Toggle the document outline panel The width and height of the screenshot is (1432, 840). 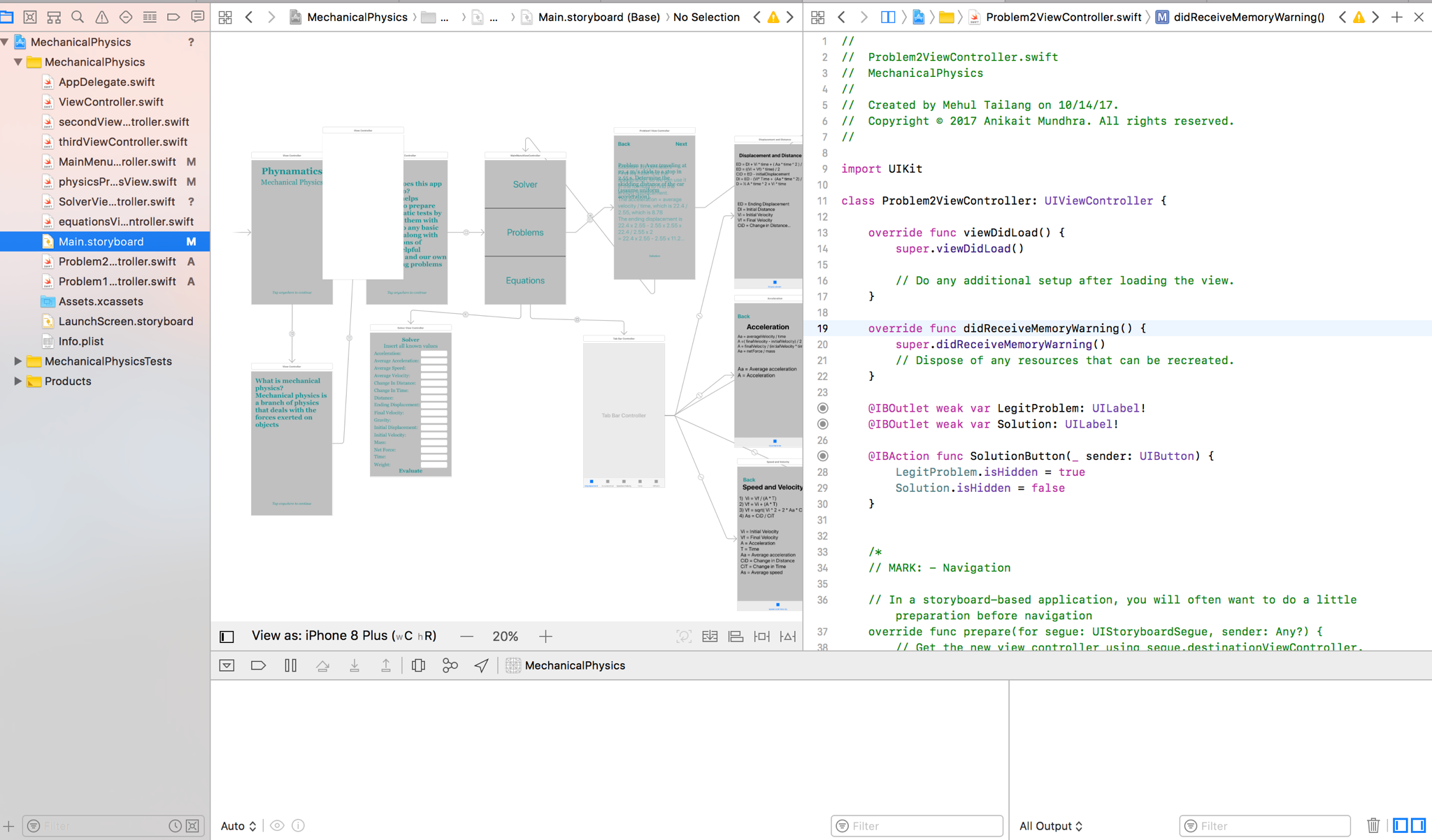(227, 636)
